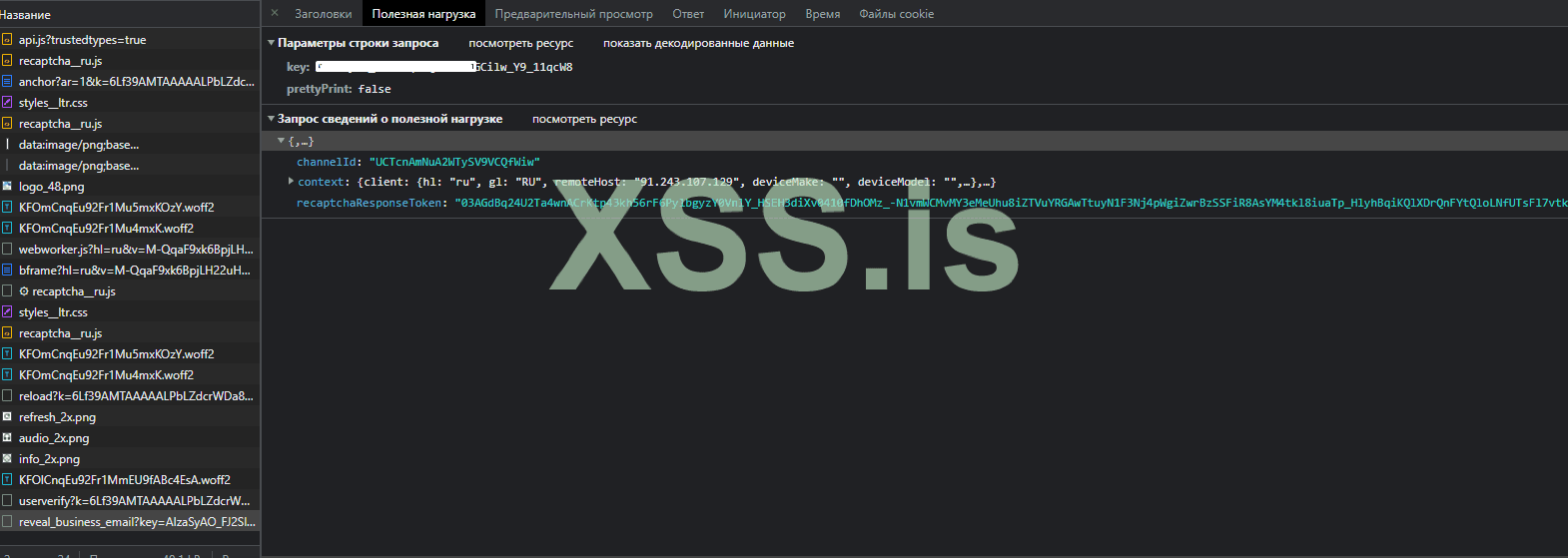Click the channelId value UCTcnAmNuA2WTySV9VCQfWiw

(x=454, y=162)
